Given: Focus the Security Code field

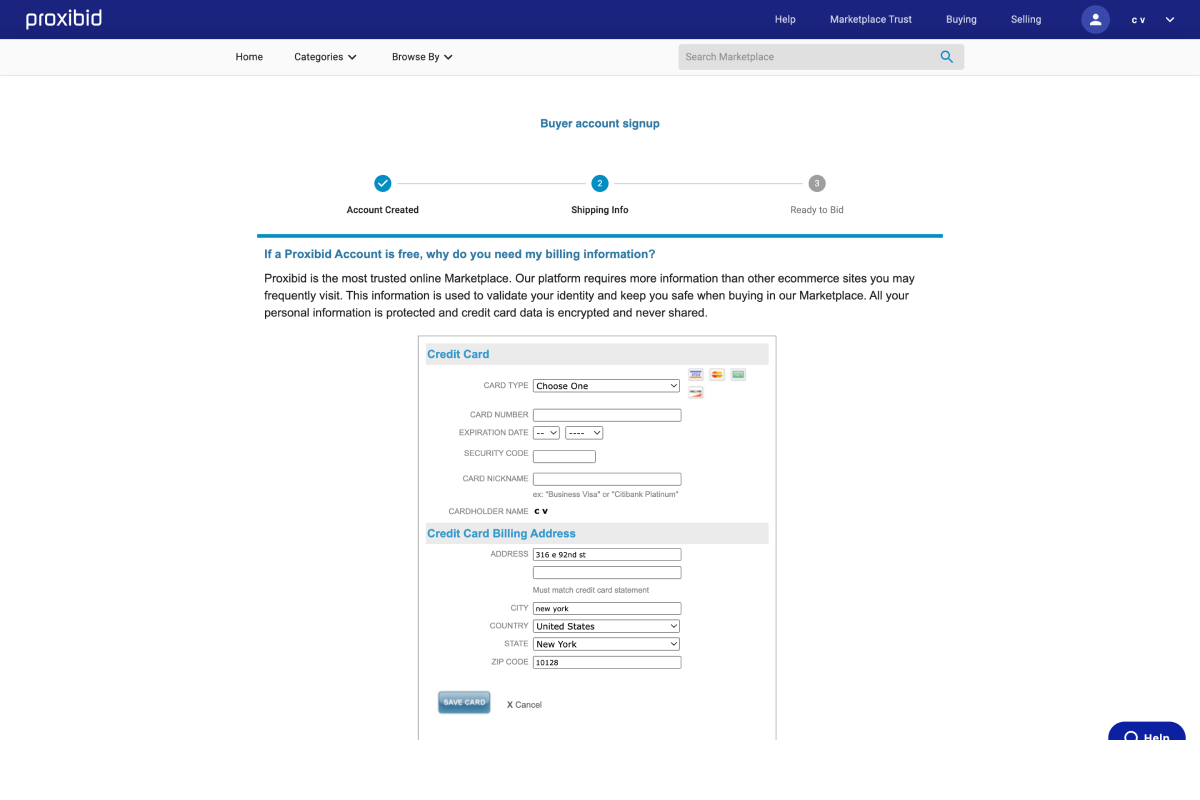Looking at the screenshot, I should coord(564,457).
